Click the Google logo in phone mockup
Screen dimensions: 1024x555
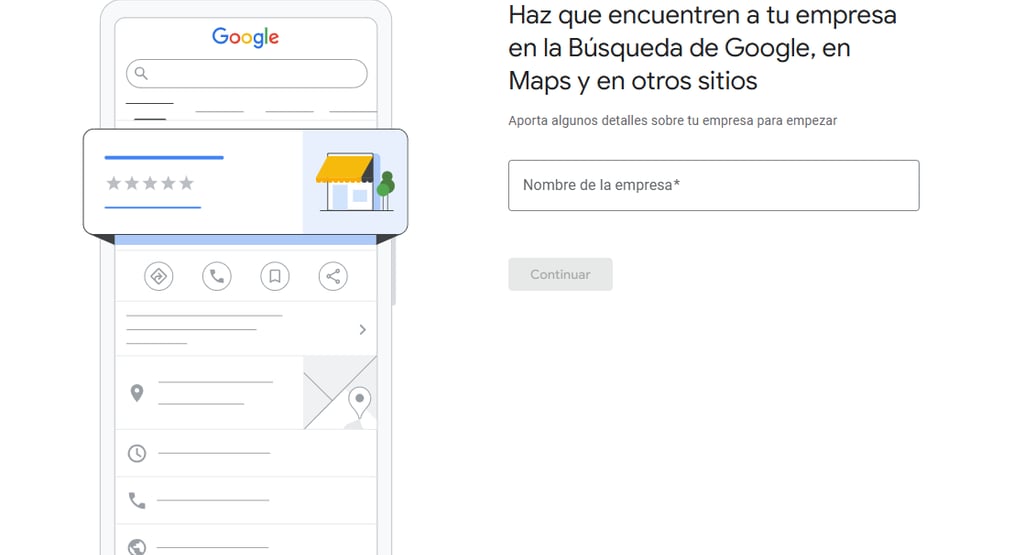coord(246,37)
